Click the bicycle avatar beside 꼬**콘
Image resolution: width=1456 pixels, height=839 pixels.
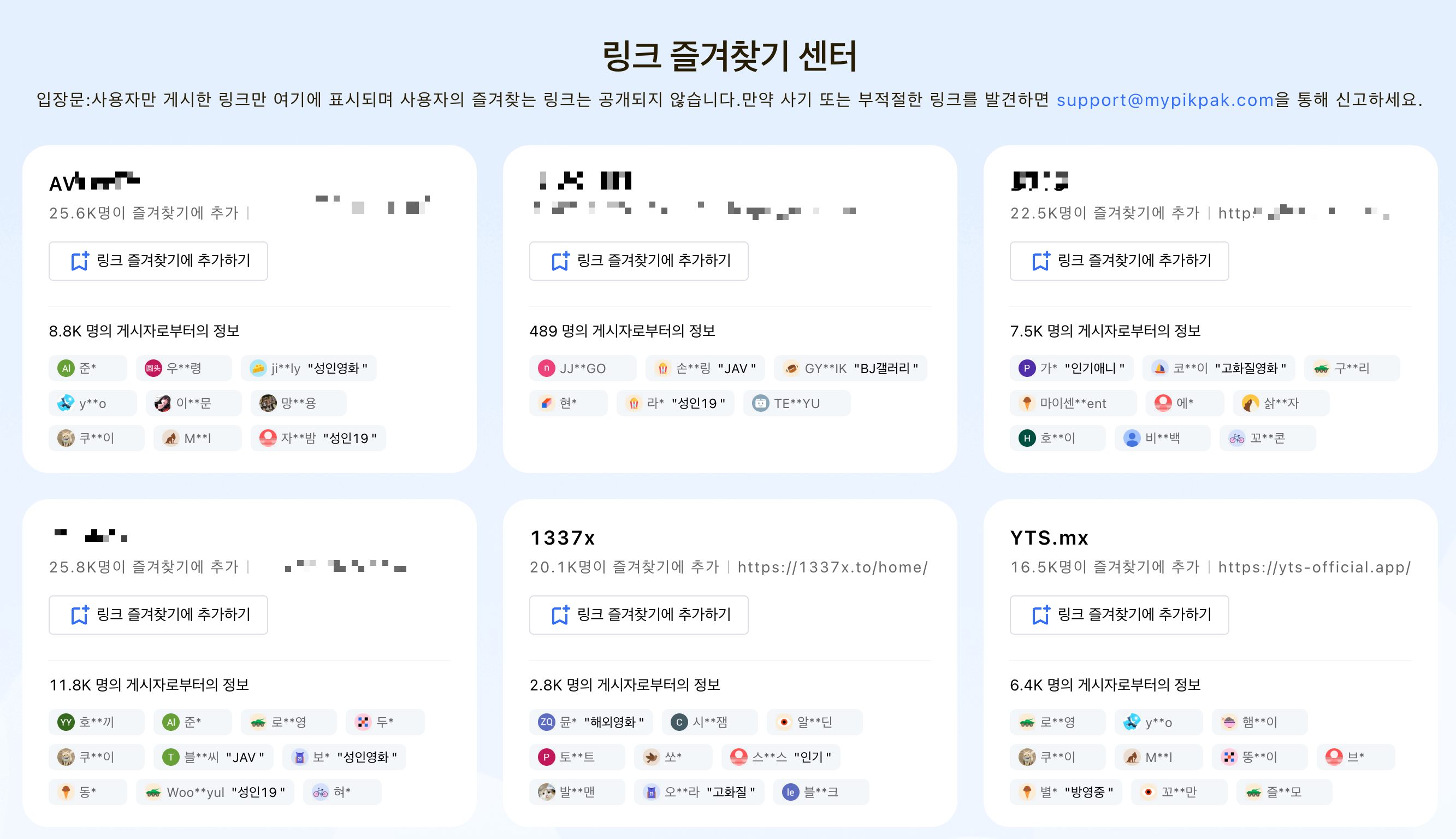pos(1236,438)
